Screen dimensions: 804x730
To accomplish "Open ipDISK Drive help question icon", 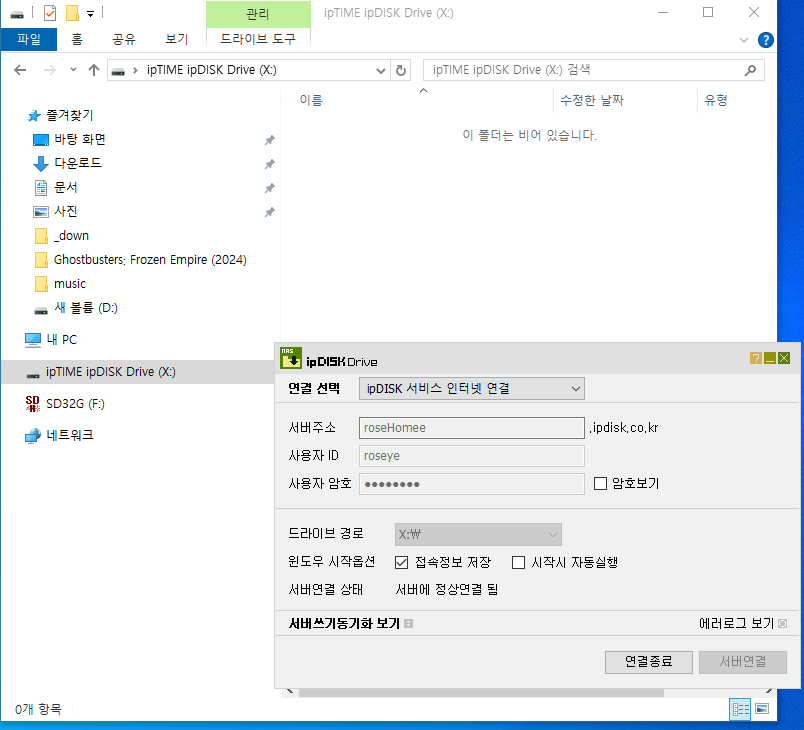I will click(755, 358).
